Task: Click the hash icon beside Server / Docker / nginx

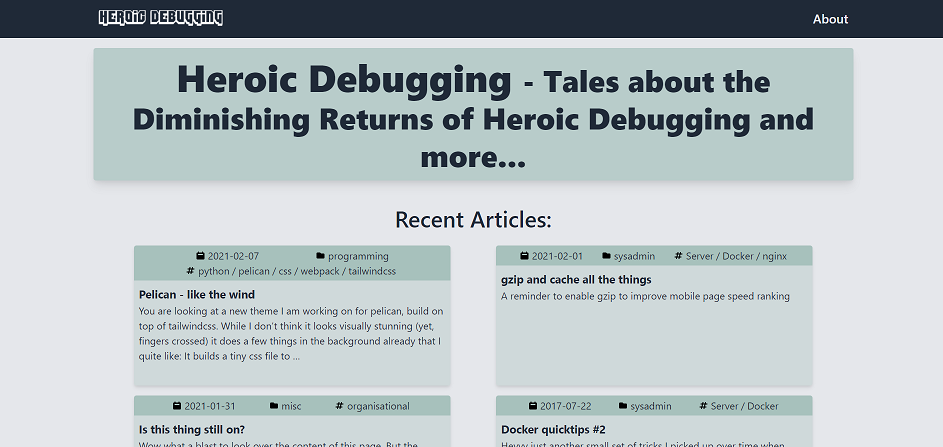Action: point(678,256)
